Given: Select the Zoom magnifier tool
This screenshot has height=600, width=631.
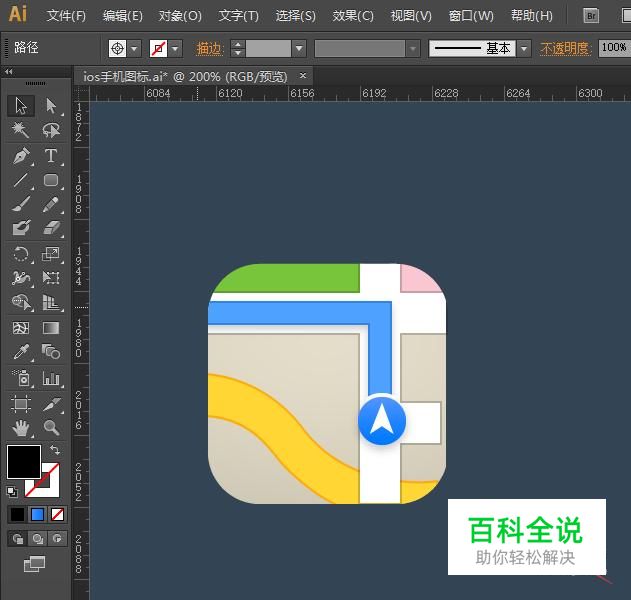Looking at the screenshot, I should 51,427.
